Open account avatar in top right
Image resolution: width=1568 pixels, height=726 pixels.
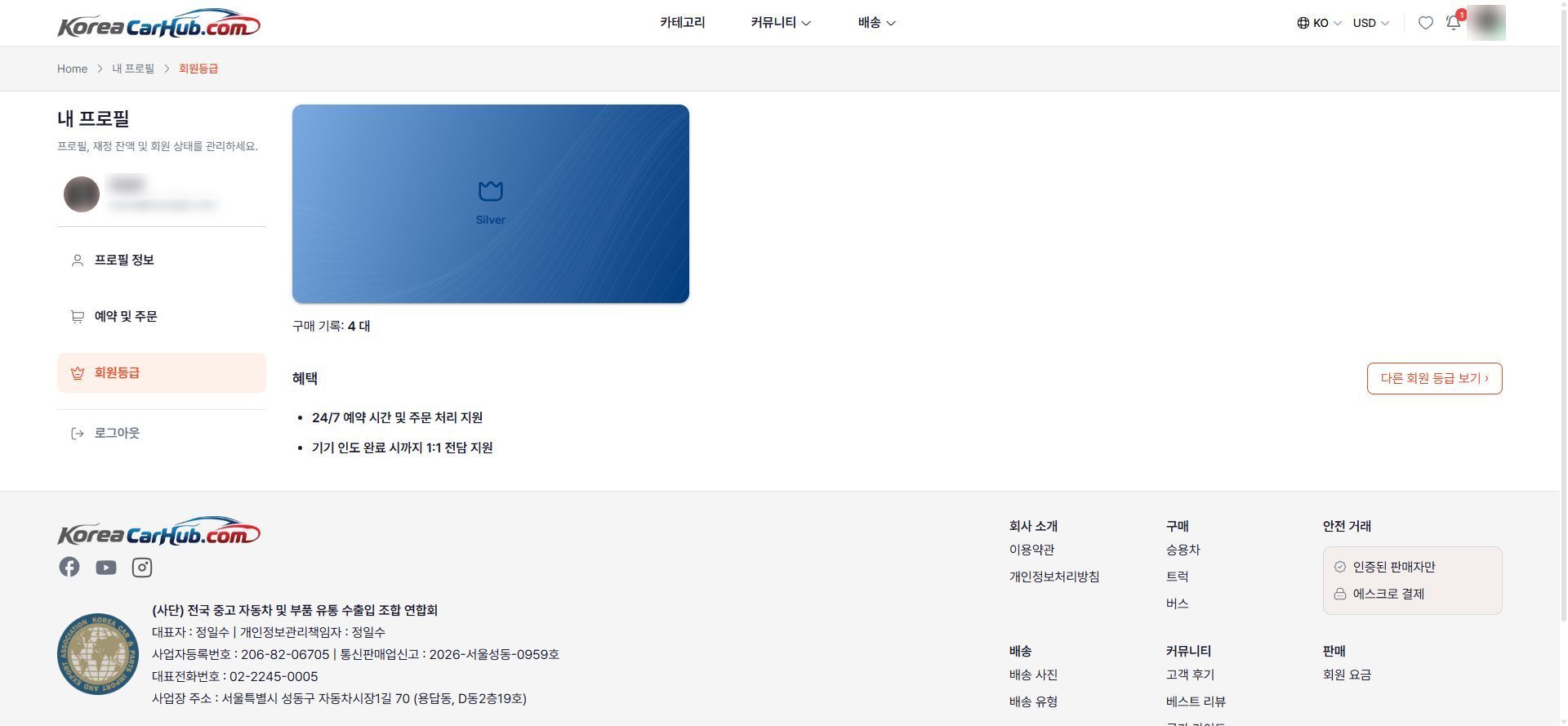tap(1486, 23)
